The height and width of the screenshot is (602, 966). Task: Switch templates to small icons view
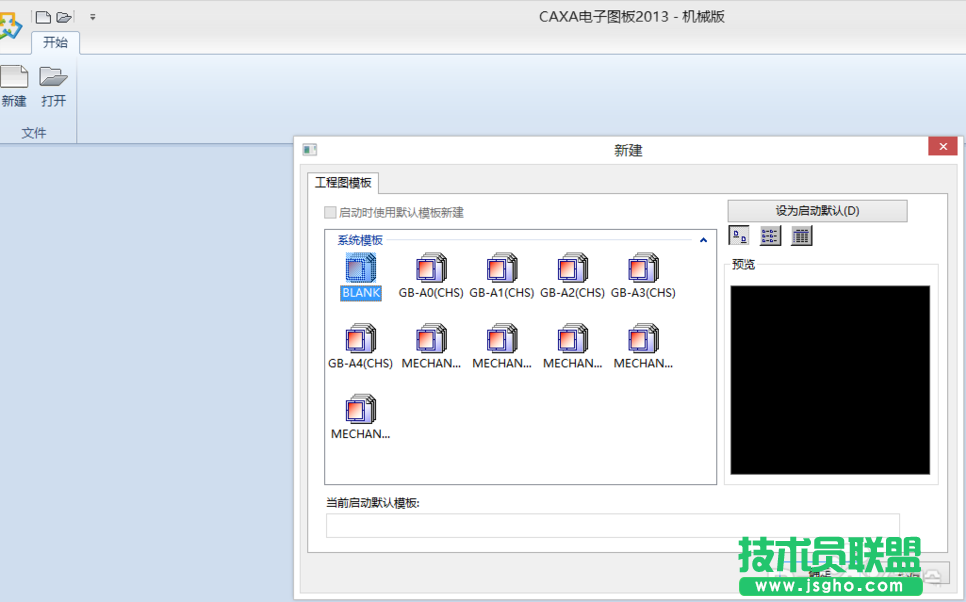tap(769, 235)
